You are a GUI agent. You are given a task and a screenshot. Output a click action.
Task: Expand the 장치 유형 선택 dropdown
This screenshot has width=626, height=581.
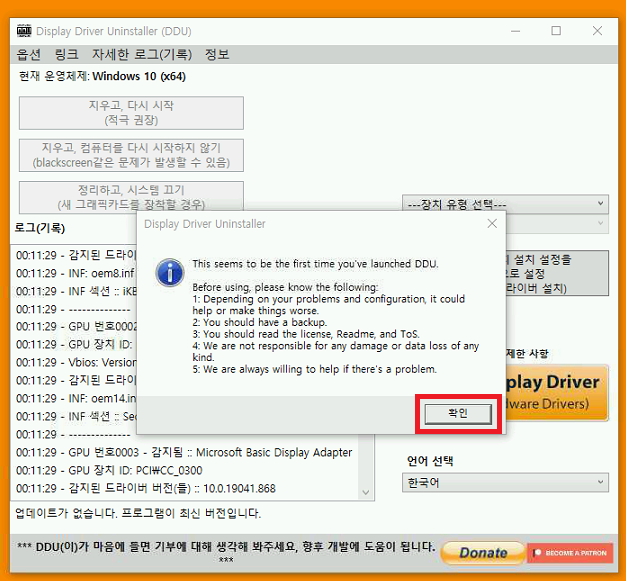505,204
